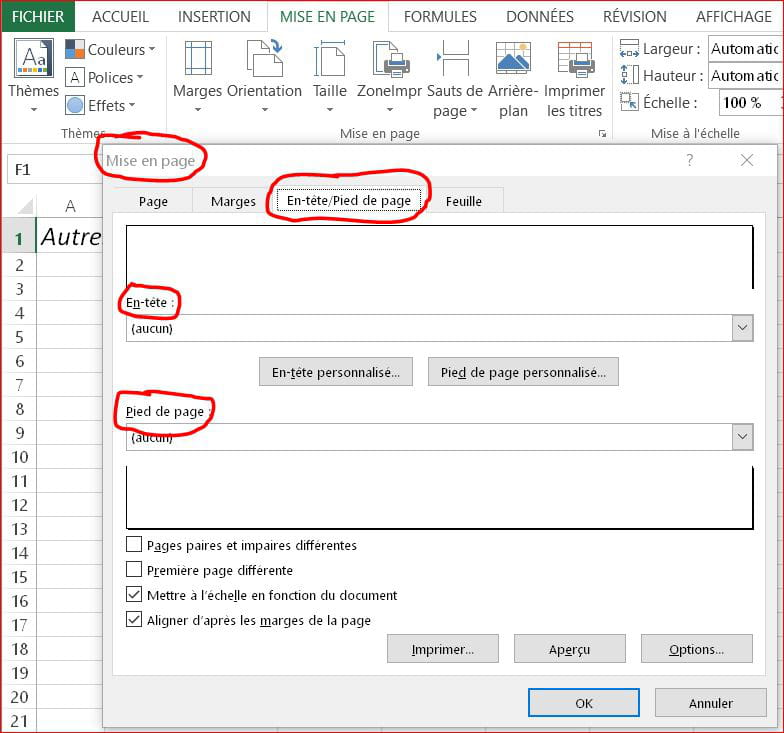784x733 pixels.
Task: Click the Imprimer les titres icon
Action: pyautogui.click(x=575, y=59)
